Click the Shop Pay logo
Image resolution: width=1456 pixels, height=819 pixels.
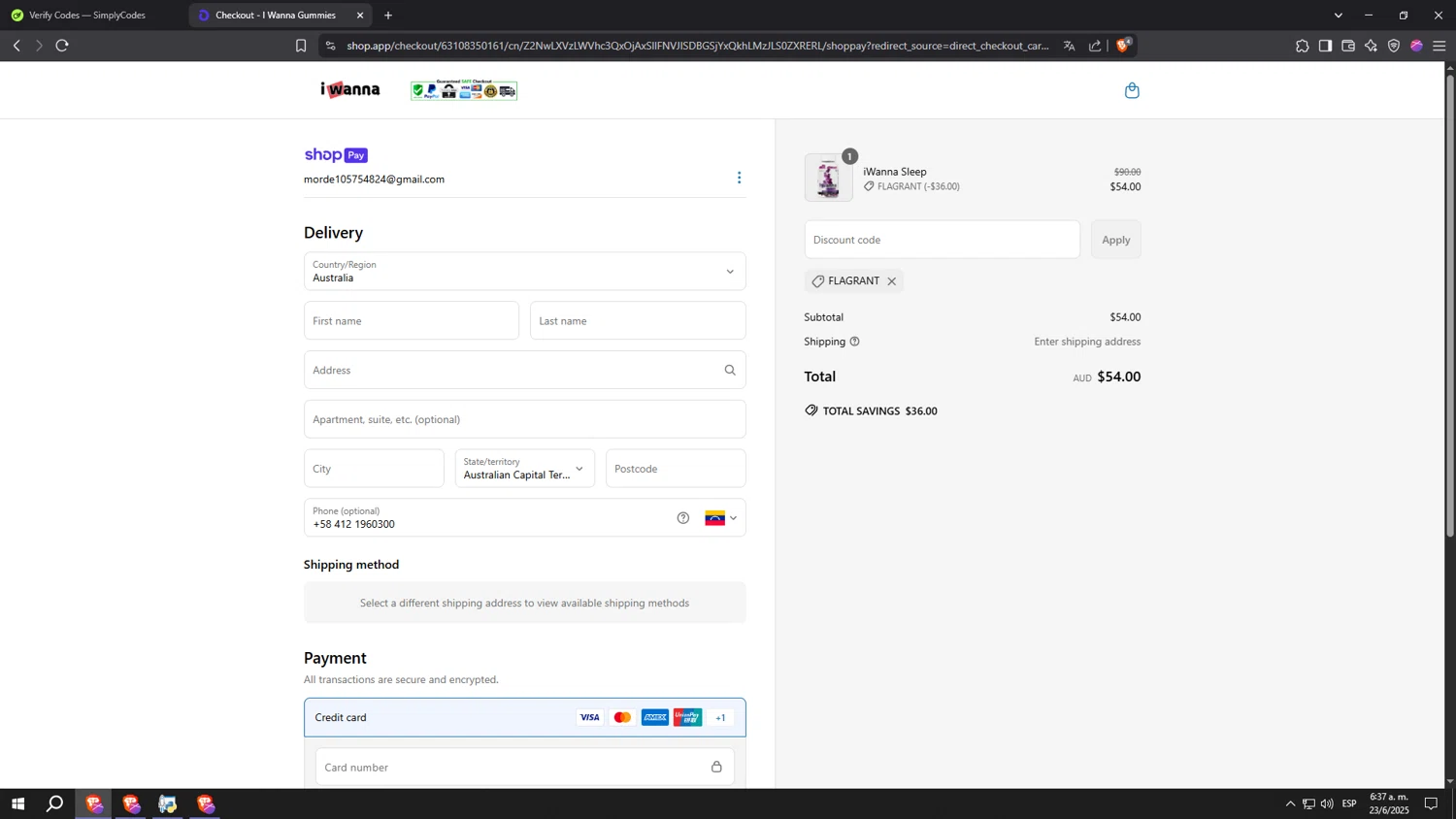point(336,155)
